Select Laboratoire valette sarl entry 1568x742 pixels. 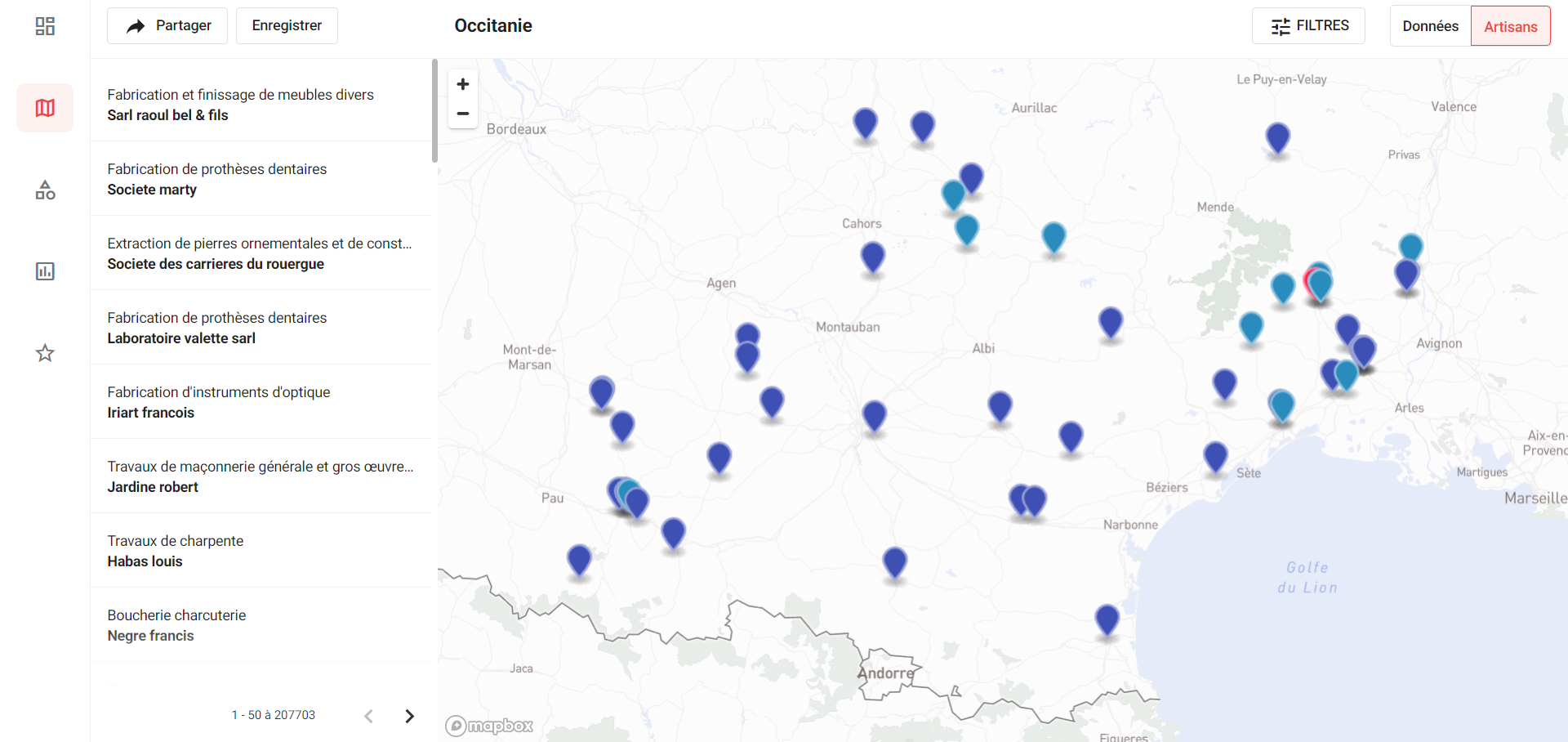(261, 328)
